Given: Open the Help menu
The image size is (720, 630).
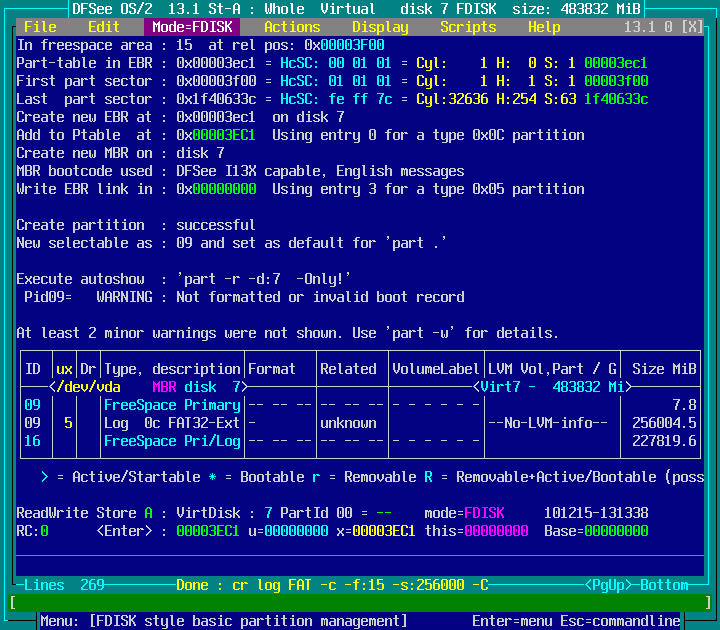Looking at the screenshot, I should (544, 27).
